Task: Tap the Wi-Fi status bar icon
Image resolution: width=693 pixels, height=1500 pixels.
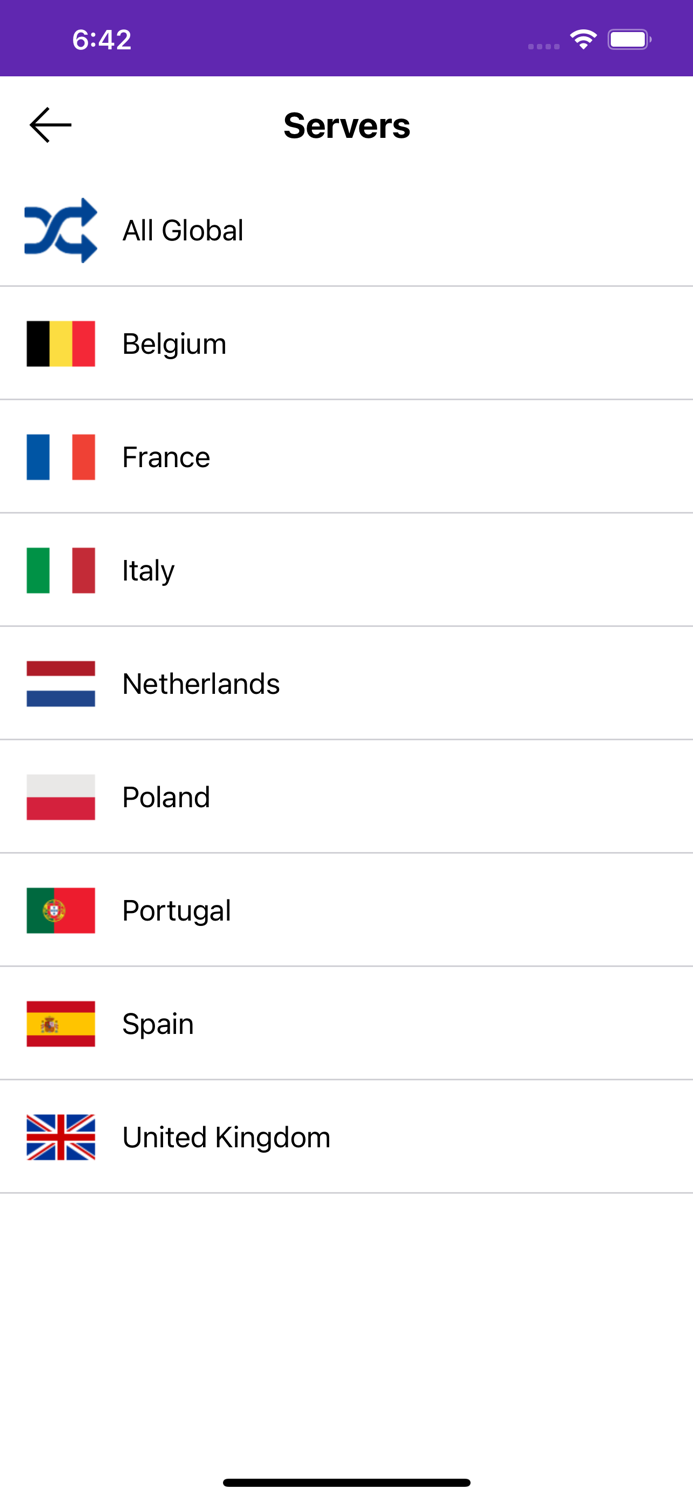Action: point(584,38)
